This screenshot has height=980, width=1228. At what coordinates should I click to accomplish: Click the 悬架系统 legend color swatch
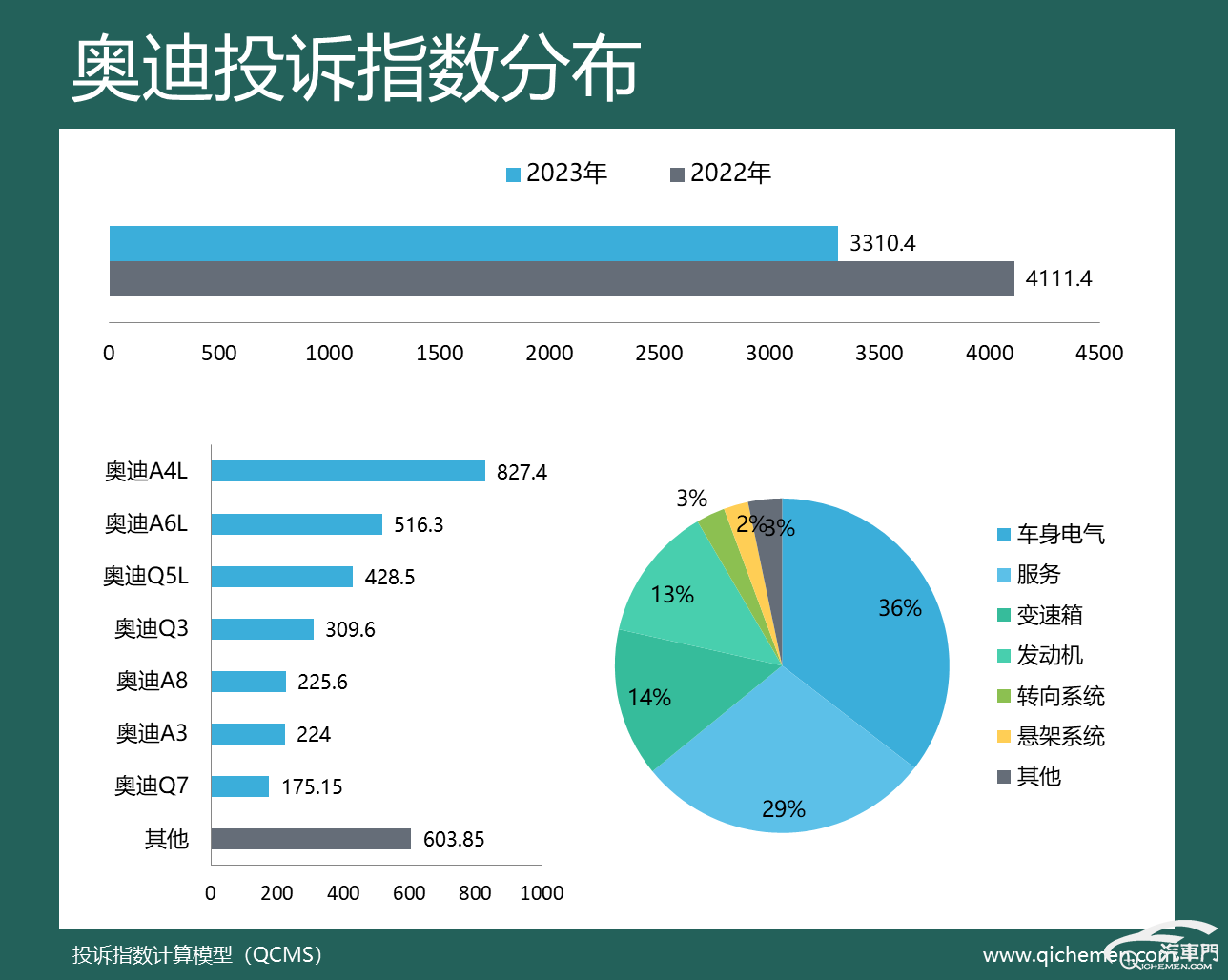click(1004, 736)
